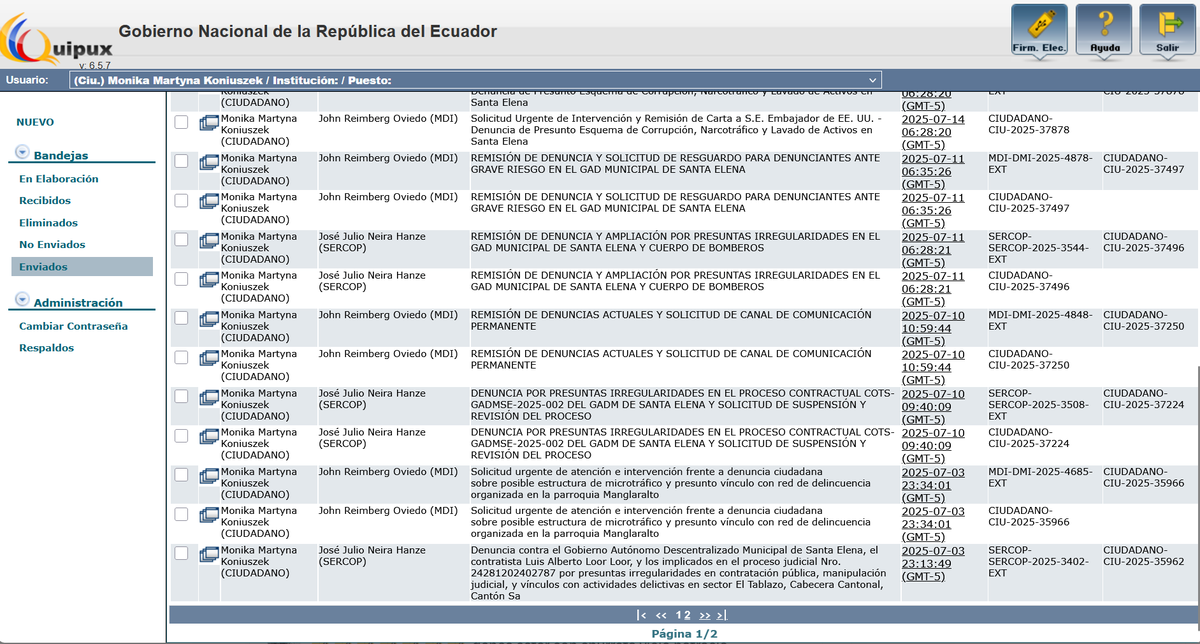This screenshot has width=1200, height=644.
Task: Open document icon for row SERCOP-2025-3402-EXT
Action: pyautogui.click(x=209, y=553)
